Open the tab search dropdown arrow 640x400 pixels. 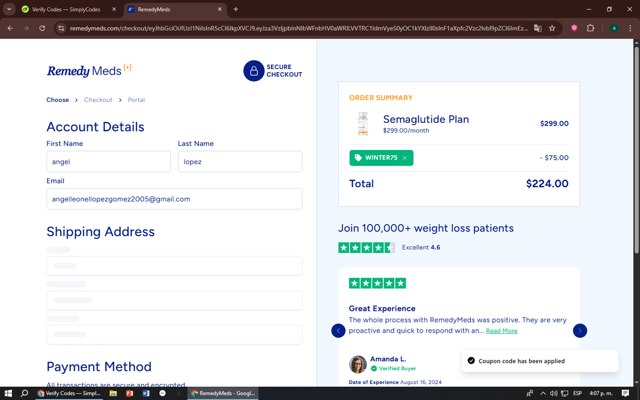click(9, 9)
